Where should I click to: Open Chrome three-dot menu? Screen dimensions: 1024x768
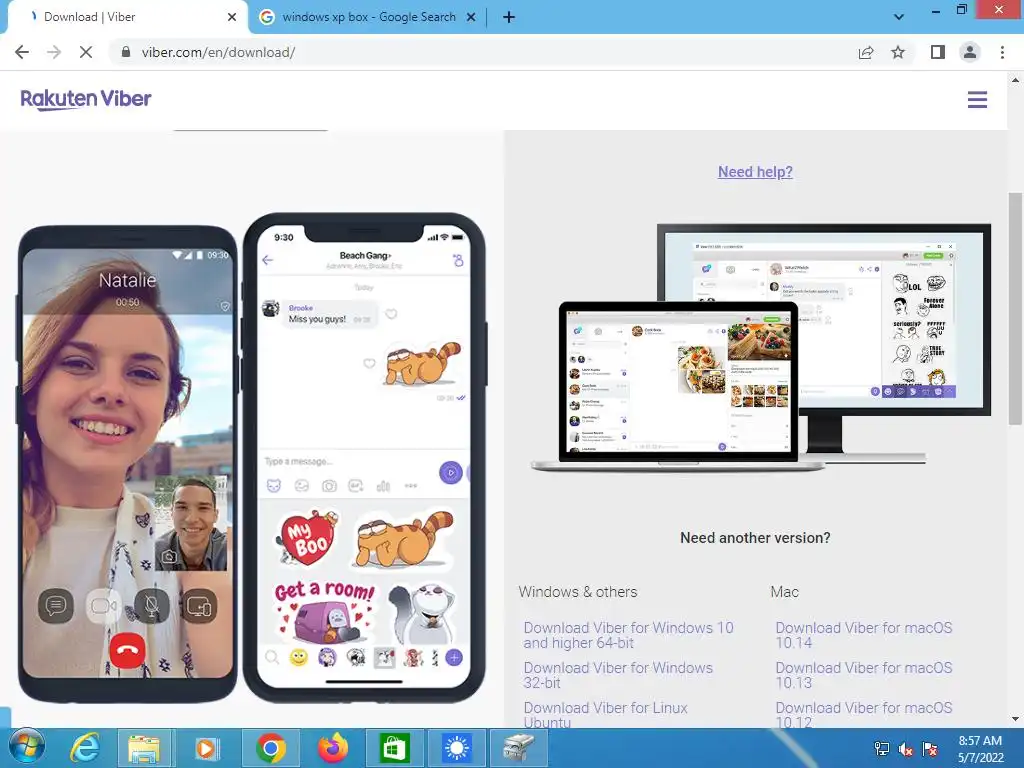(1002, 52)
